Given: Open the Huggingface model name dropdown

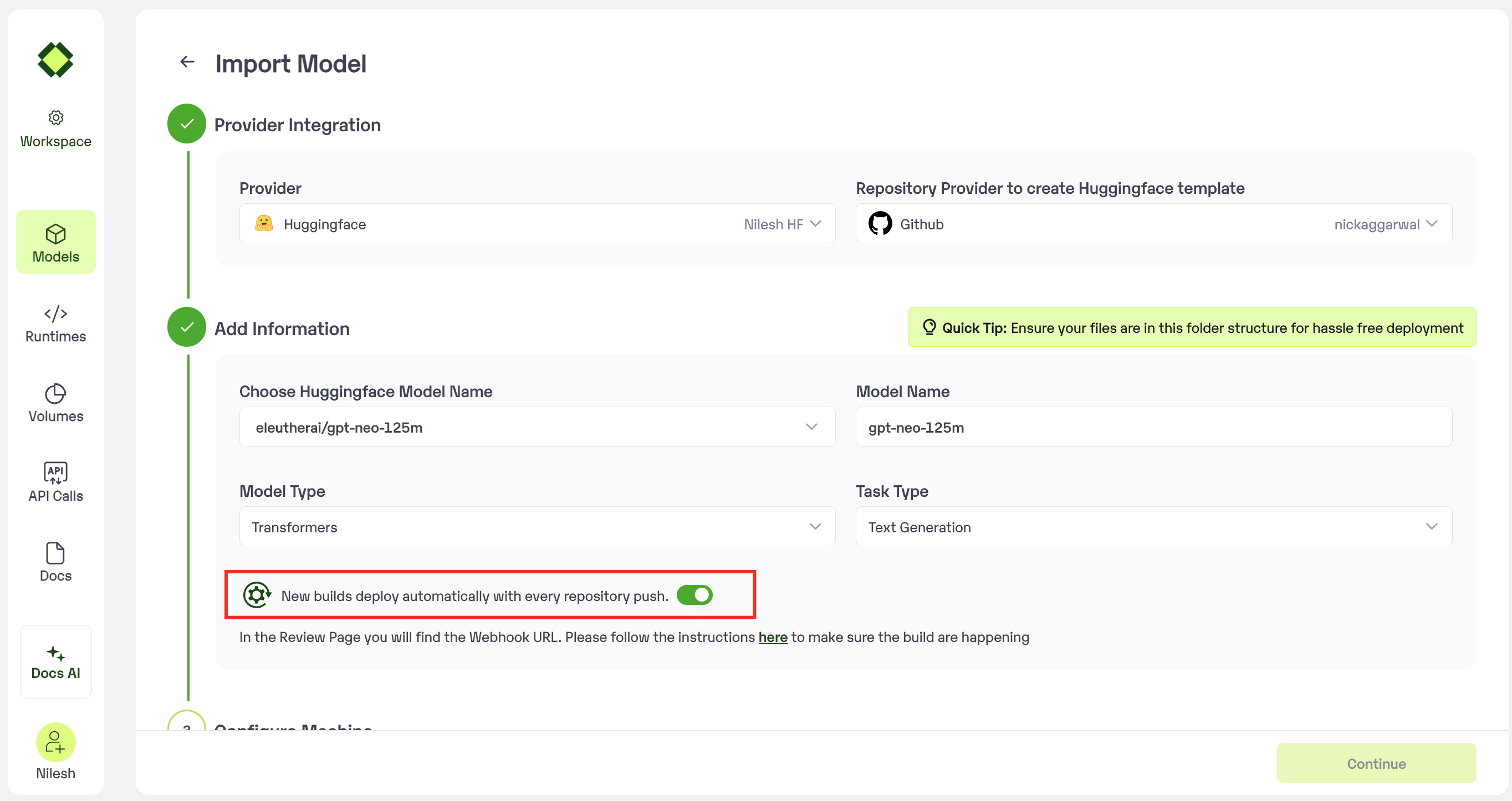Looking at the screenshot, I should [x=811, y=427].
